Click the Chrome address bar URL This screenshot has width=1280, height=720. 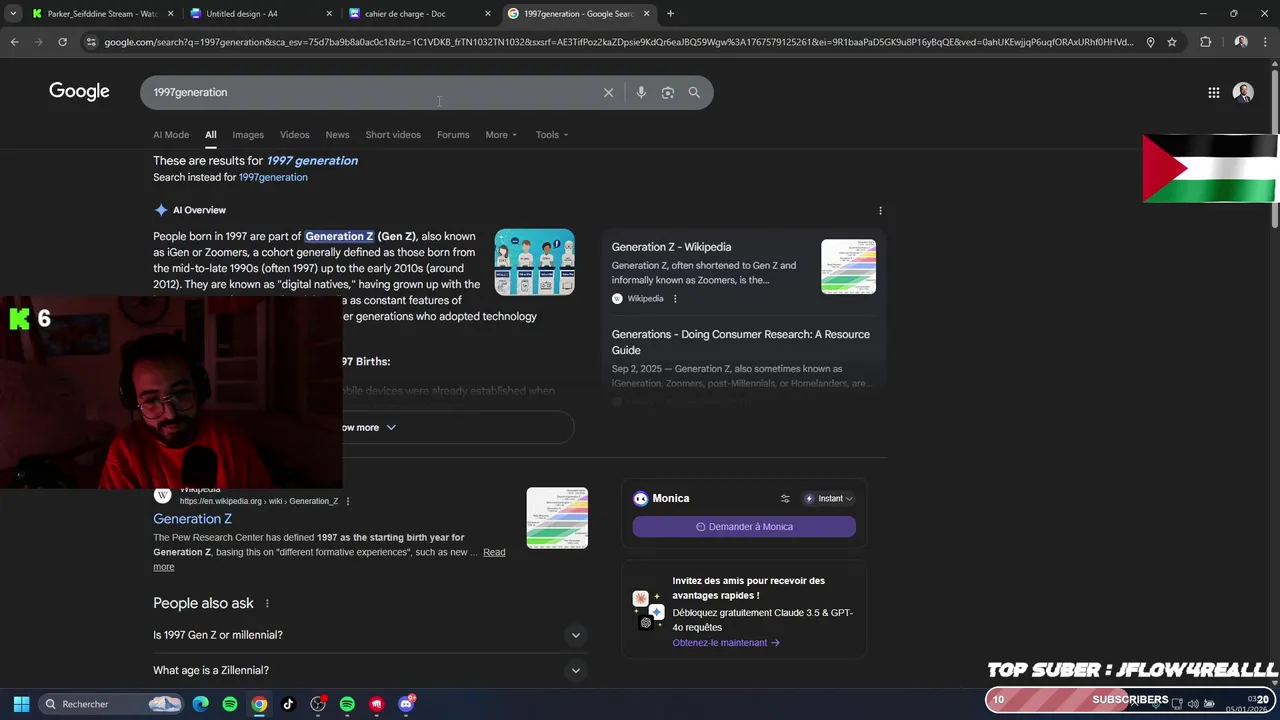pos(619,42)
